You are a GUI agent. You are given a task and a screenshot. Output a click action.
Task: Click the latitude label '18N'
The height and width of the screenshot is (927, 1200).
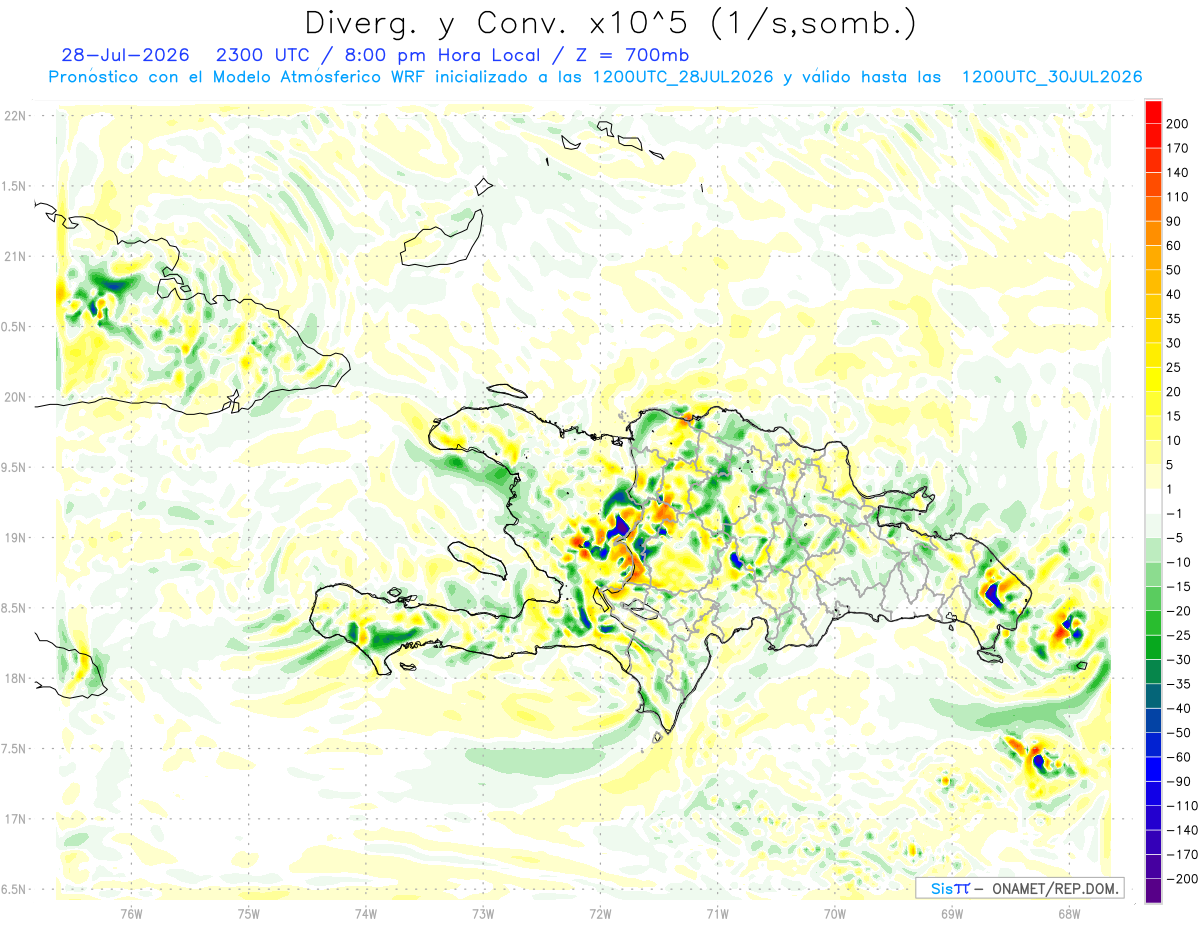point(14,678)
